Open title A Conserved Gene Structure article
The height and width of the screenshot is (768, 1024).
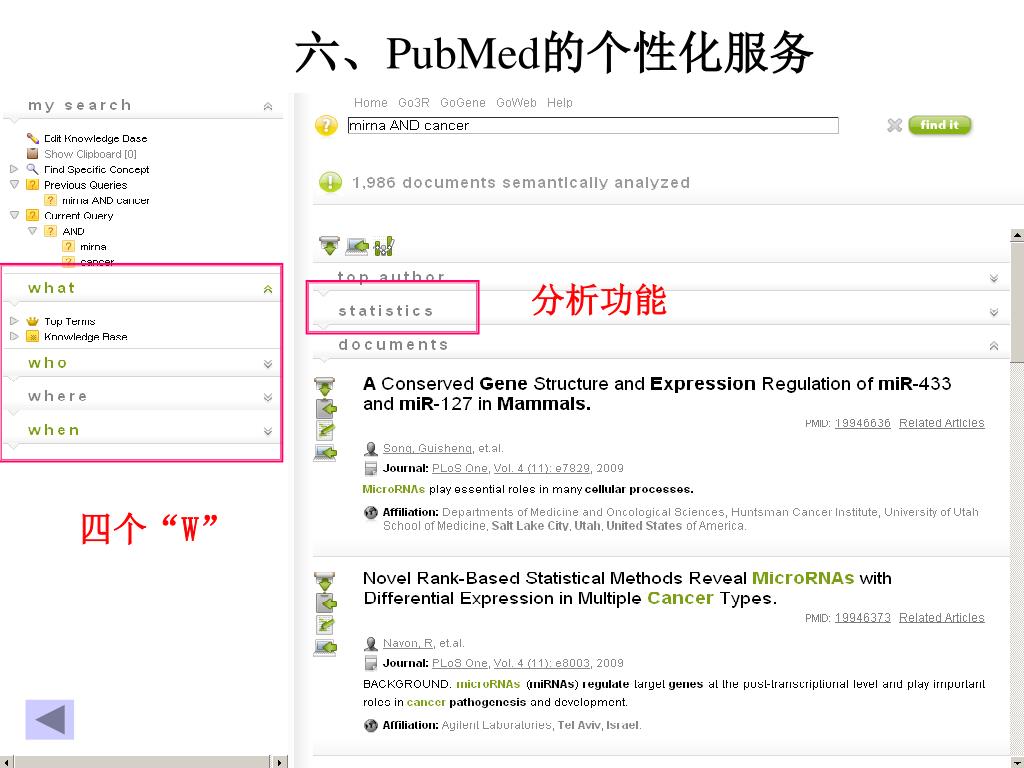point(656,394)
